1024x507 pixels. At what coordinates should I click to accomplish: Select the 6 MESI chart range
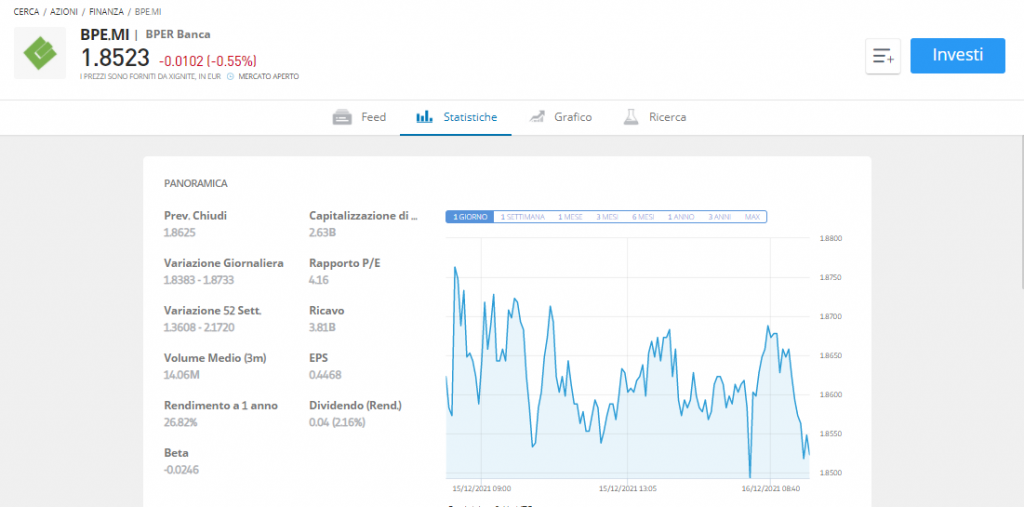(643, 217)
